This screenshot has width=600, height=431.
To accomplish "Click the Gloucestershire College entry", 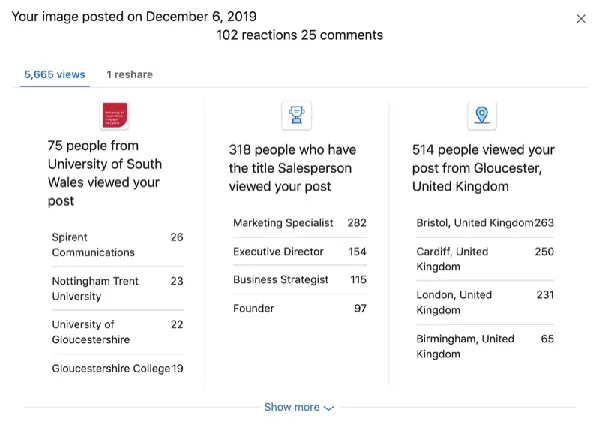I will (117, 368).
